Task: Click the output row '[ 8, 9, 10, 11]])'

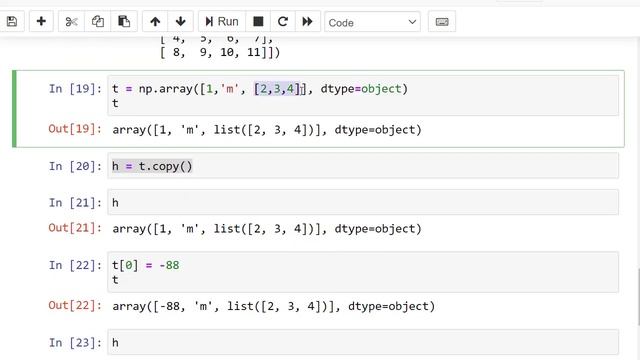Action: pos(220,52)
